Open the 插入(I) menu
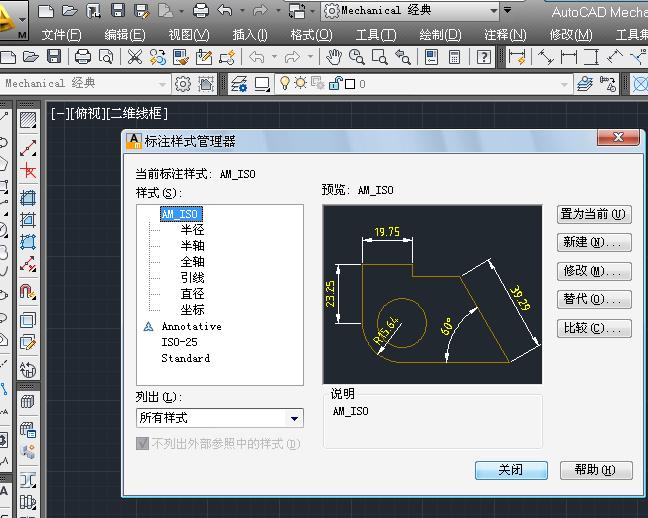Viewport: 648px width, 518px height. pos(250,35)
